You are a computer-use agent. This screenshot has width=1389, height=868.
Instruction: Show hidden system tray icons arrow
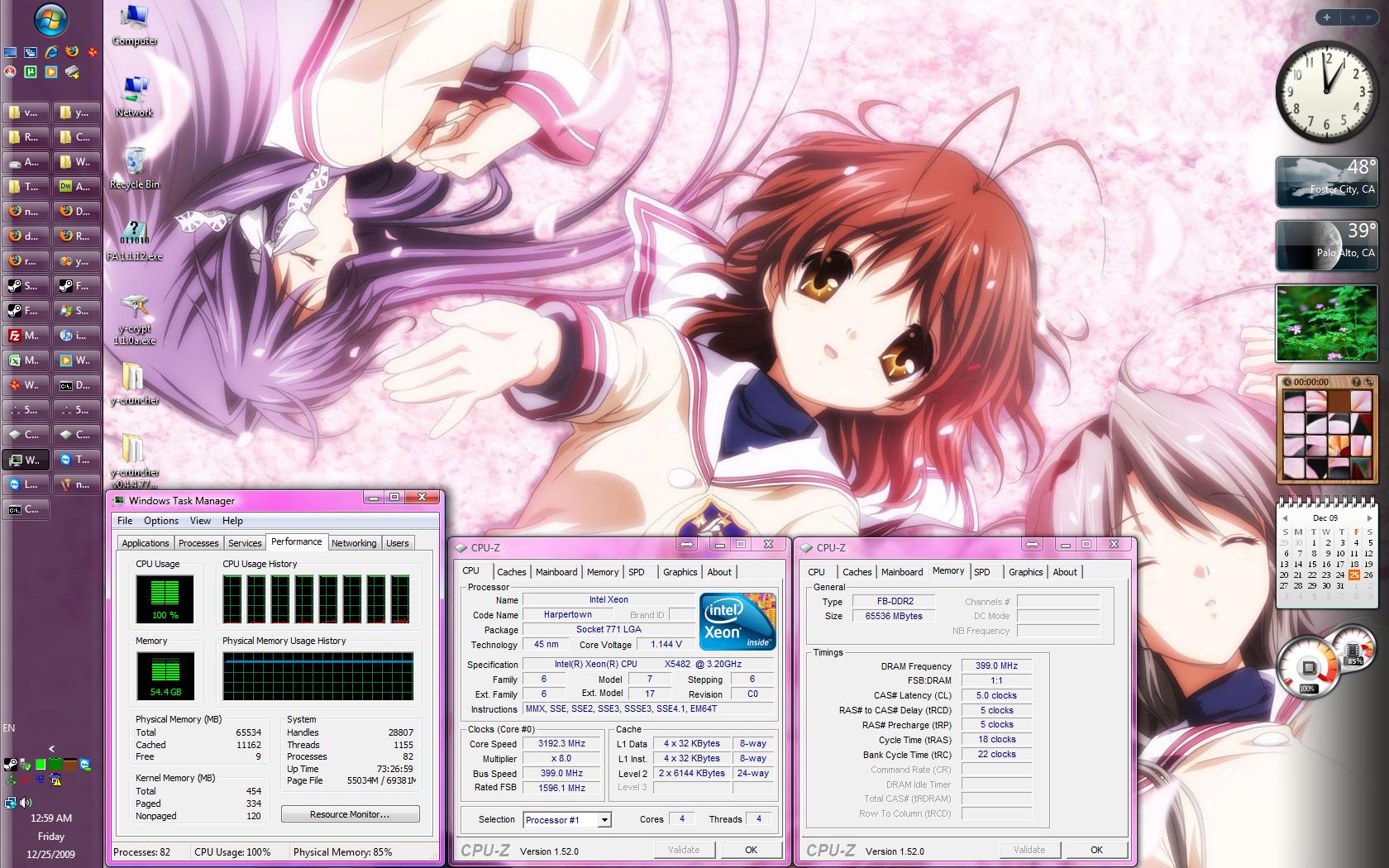click(51, 749)
